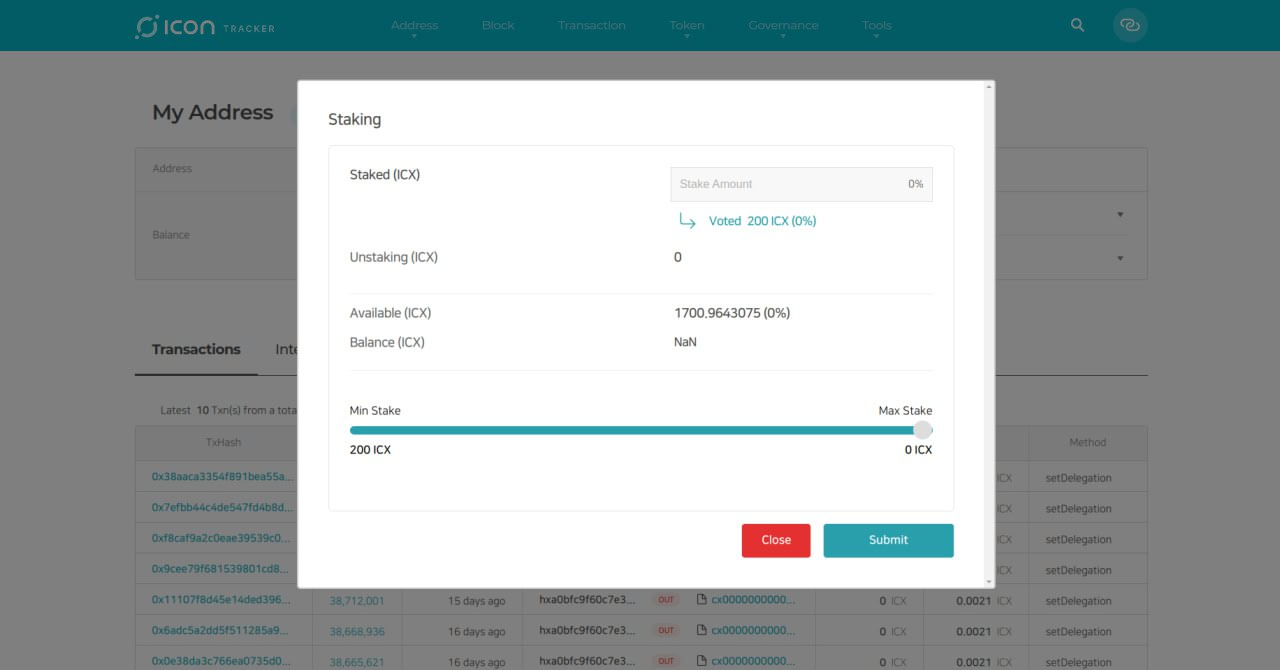
Task: Expand the Tools dropdown menu
Action: point(876,25)
